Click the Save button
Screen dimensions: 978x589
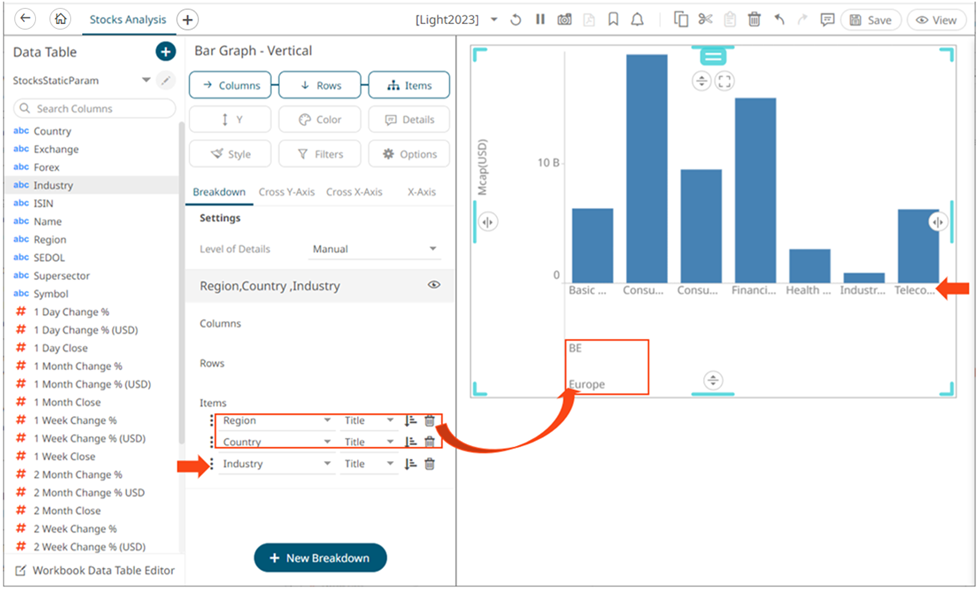coord(870,20)
